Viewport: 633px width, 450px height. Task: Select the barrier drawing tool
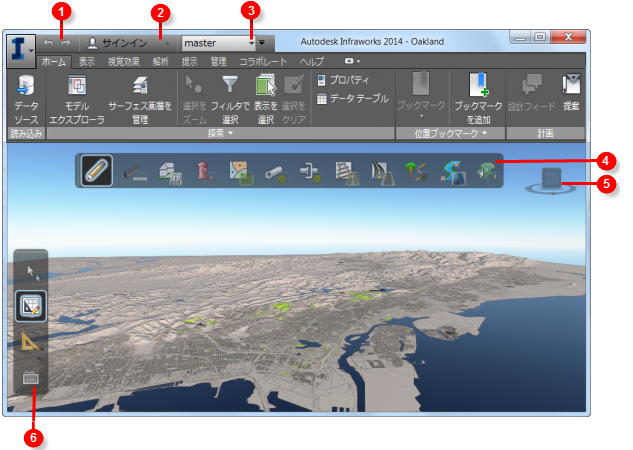click(x=135, y=174)
